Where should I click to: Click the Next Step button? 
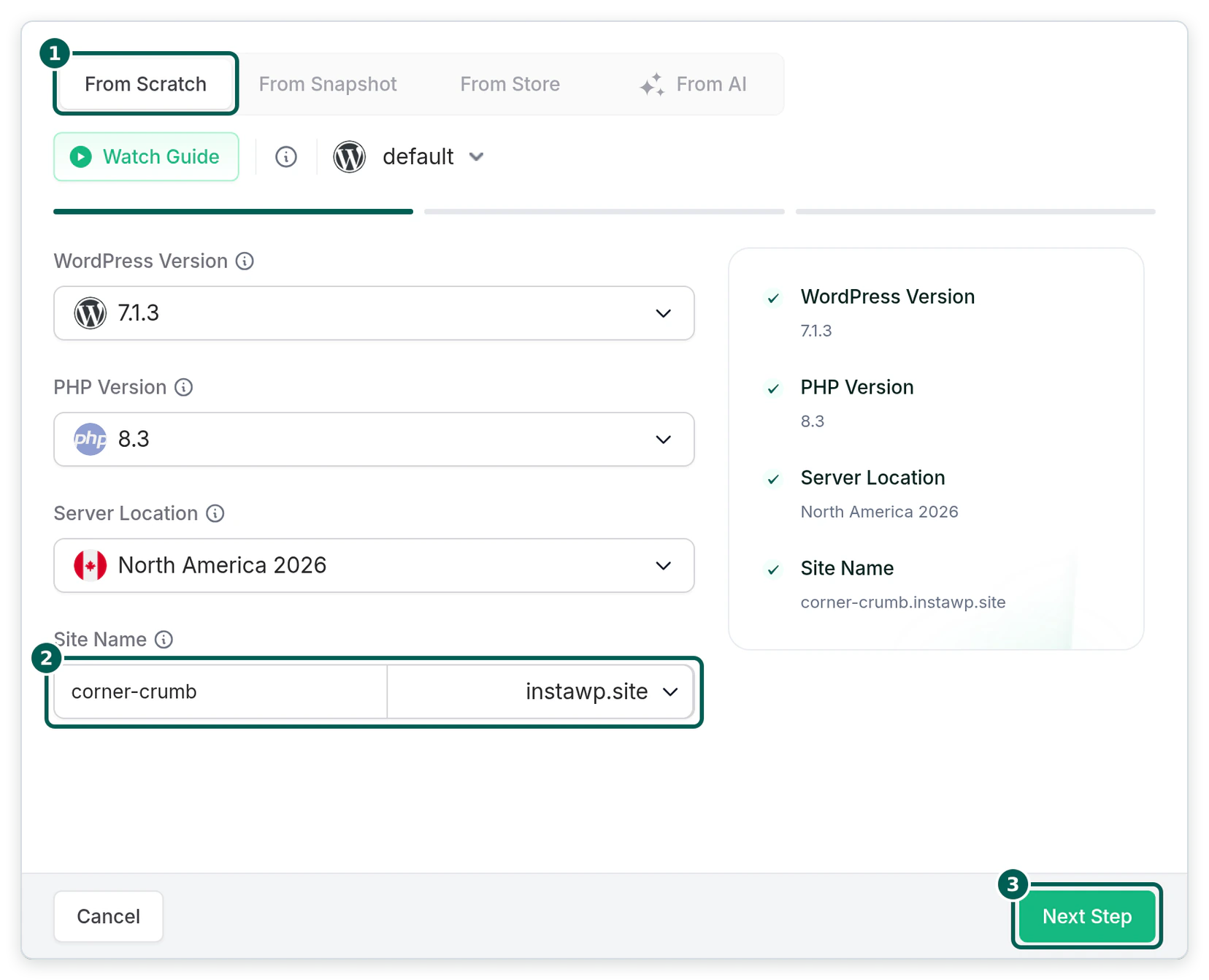[x=1086, y=916]
